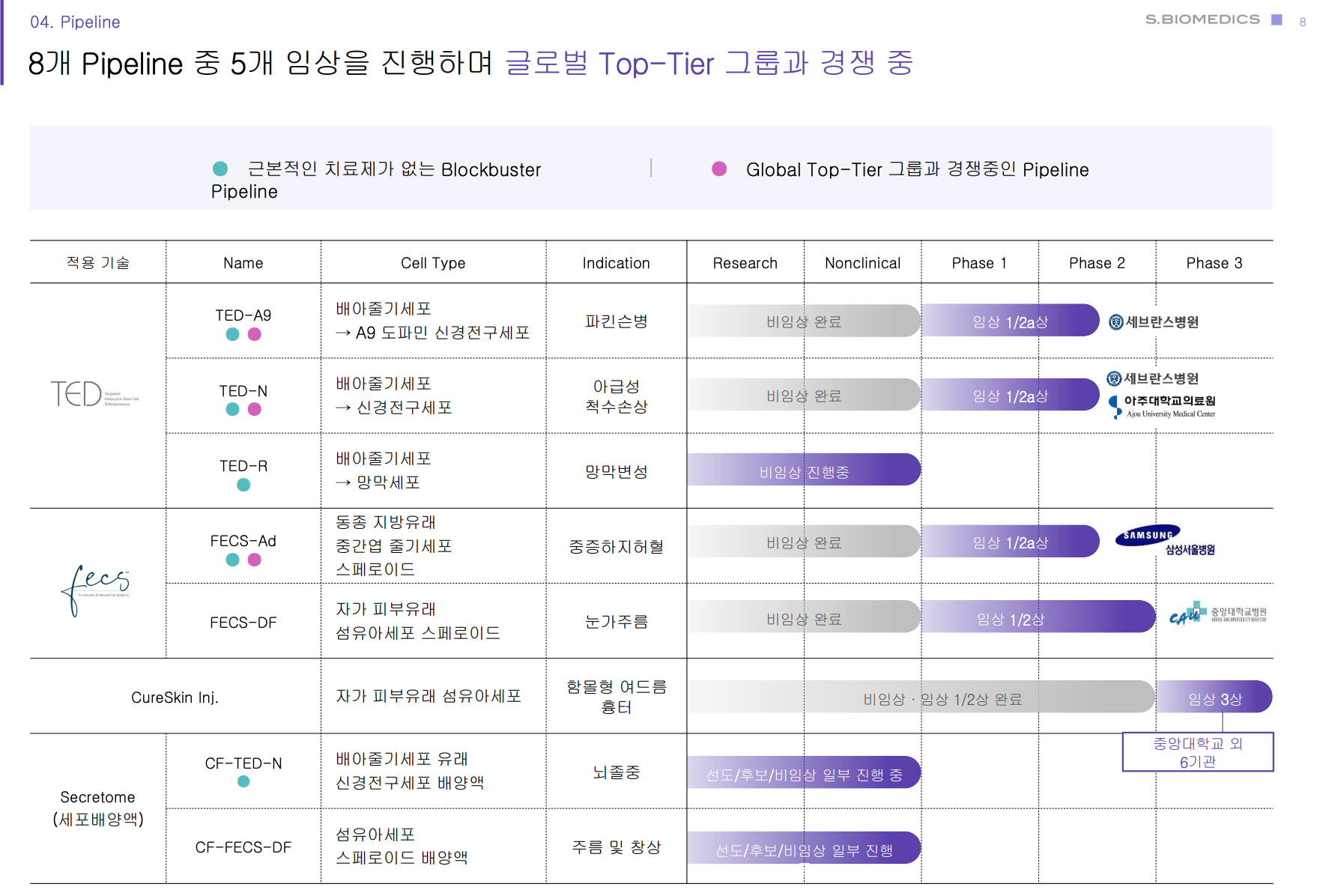This screenshot has height=896, width=1317.
Task: Click the 파킨슨병 indication cell
Action: point(617,321)
